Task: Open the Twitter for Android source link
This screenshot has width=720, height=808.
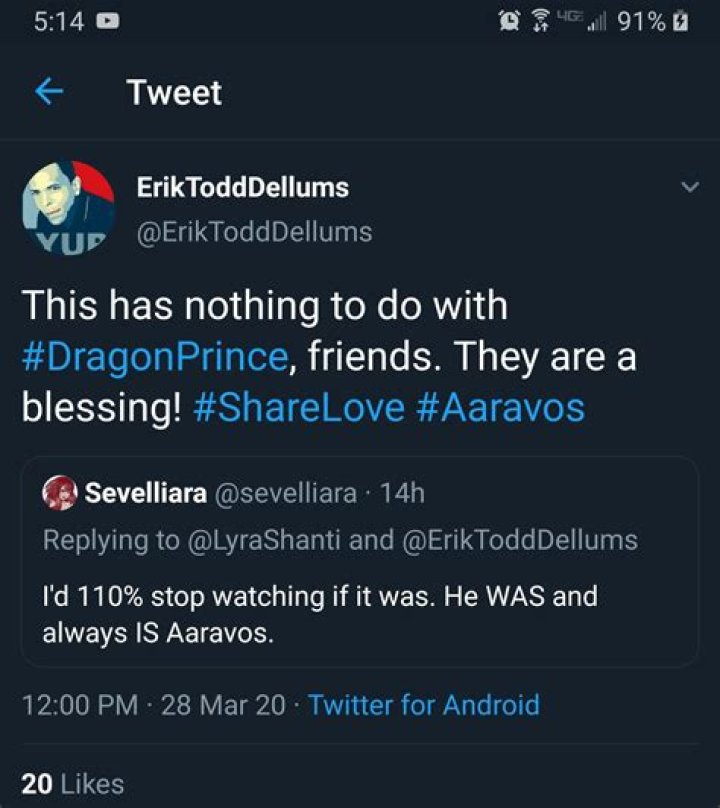Action: click(x=424, y=705)
